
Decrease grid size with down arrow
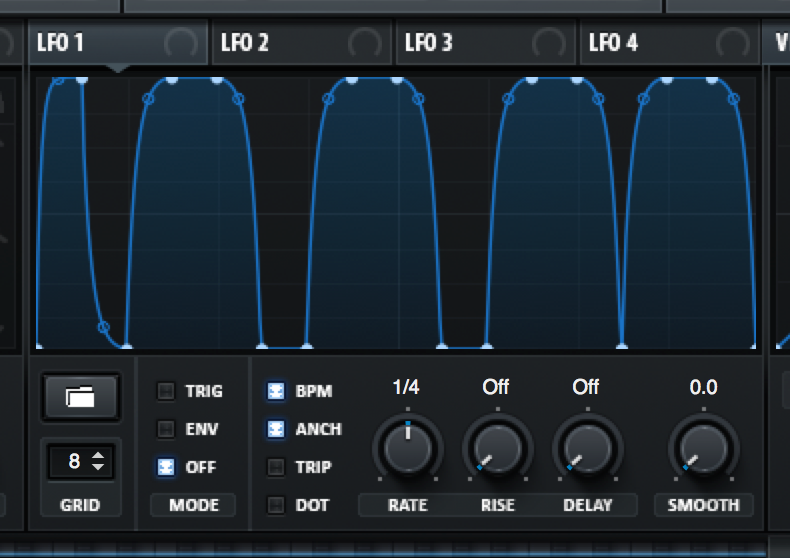98,467
